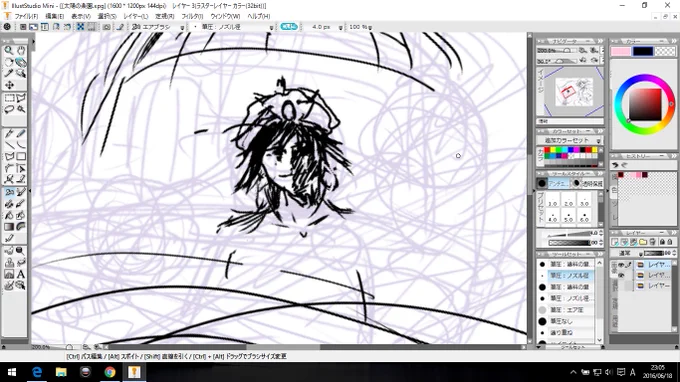Select the straight Line tool
The width and height of the screenshot is (680, 382).
9,145
